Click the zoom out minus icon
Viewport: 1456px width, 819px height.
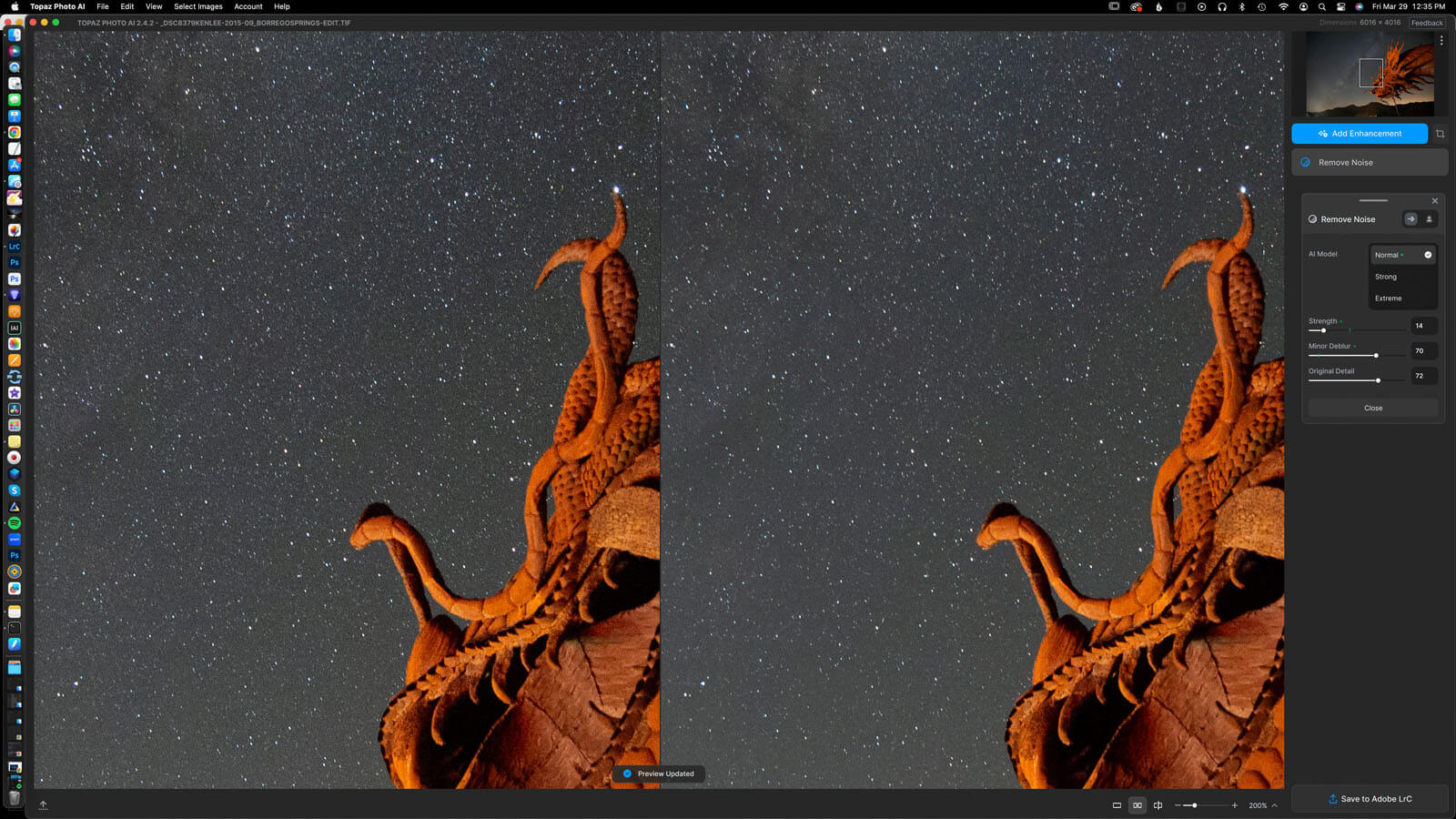point(1178,805)
